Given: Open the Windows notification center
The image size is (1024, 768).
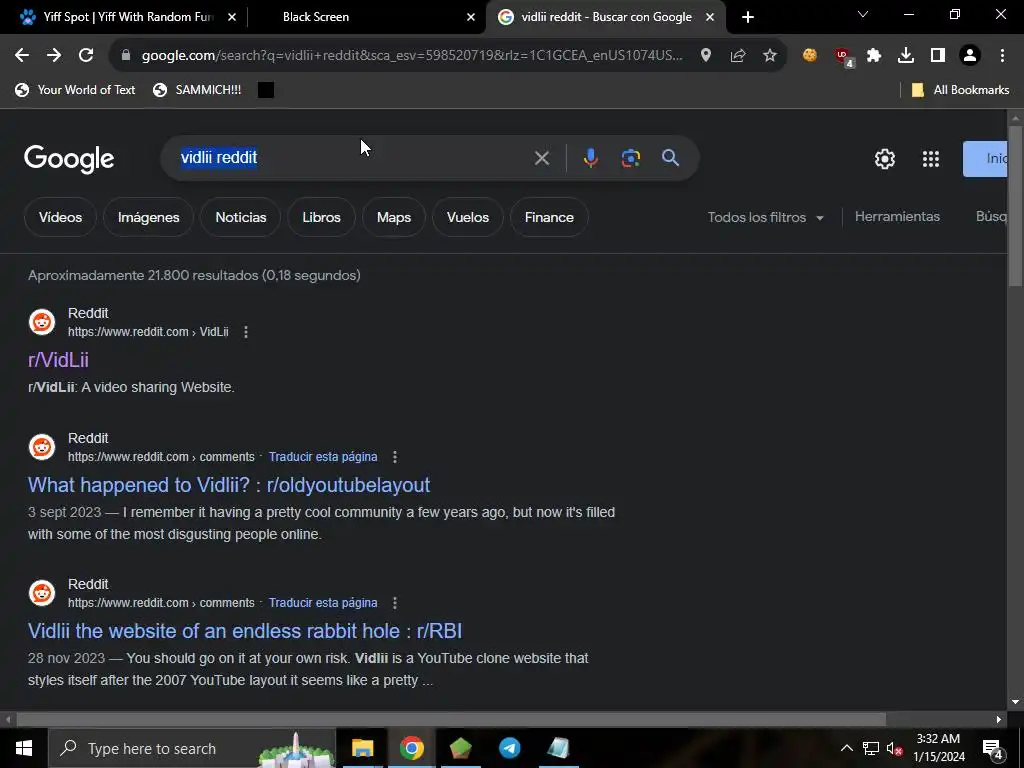Looking at the screenshot, I should (993, 748).
